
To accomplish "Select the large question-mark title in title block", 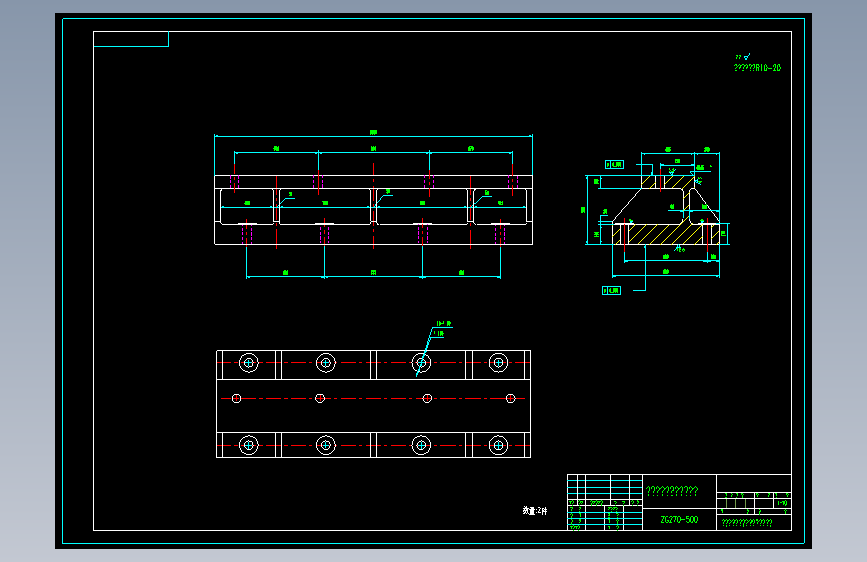I will click(x=672, y=490).
